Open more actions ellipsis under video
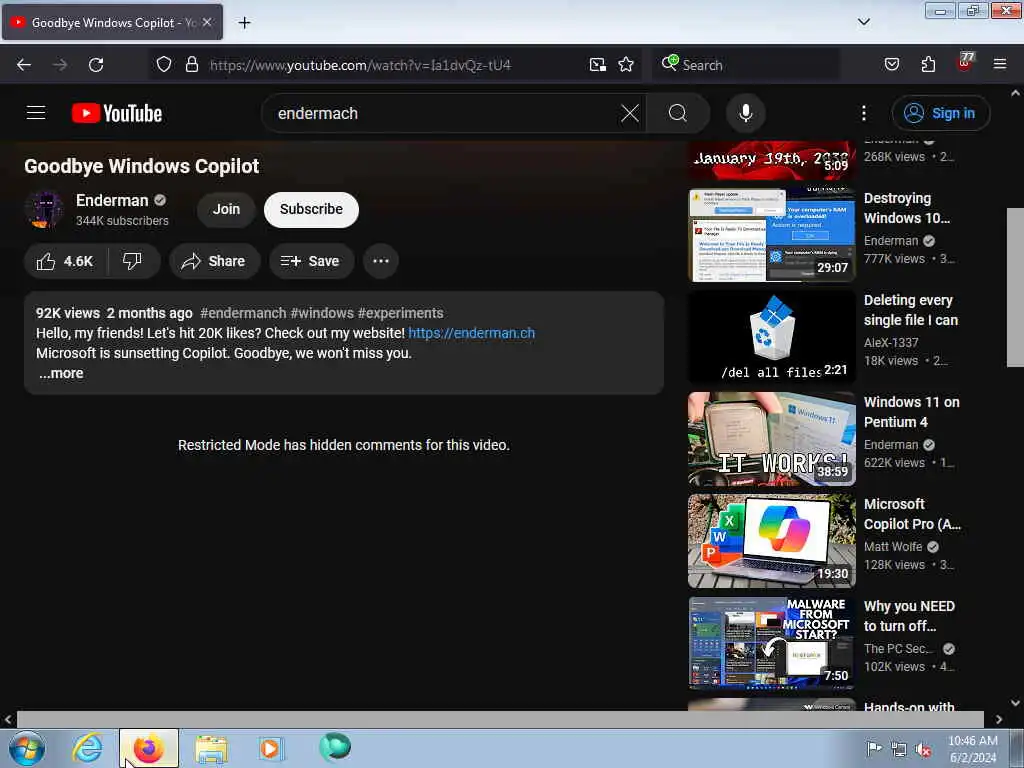Image resolution: width=1024 pixels, height=768 pixels. pyautogui.click(x=381, y=261)
